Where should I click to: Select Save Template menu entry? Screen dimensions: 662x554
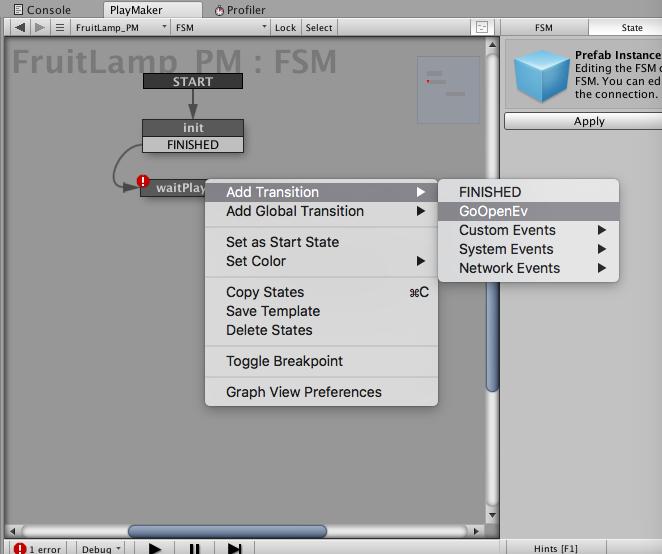321,311
